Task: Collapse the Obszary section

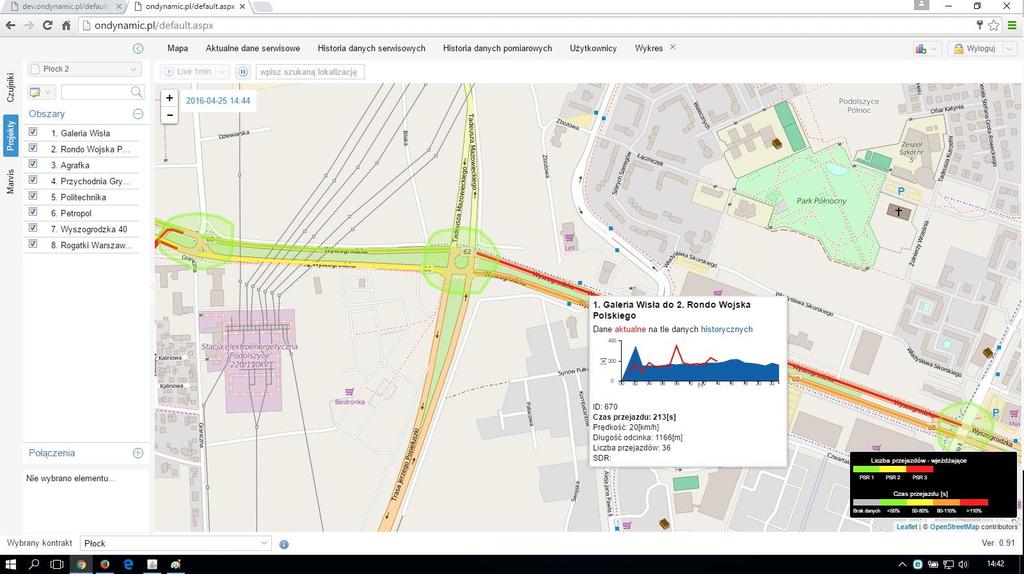Action: [138, 114]
